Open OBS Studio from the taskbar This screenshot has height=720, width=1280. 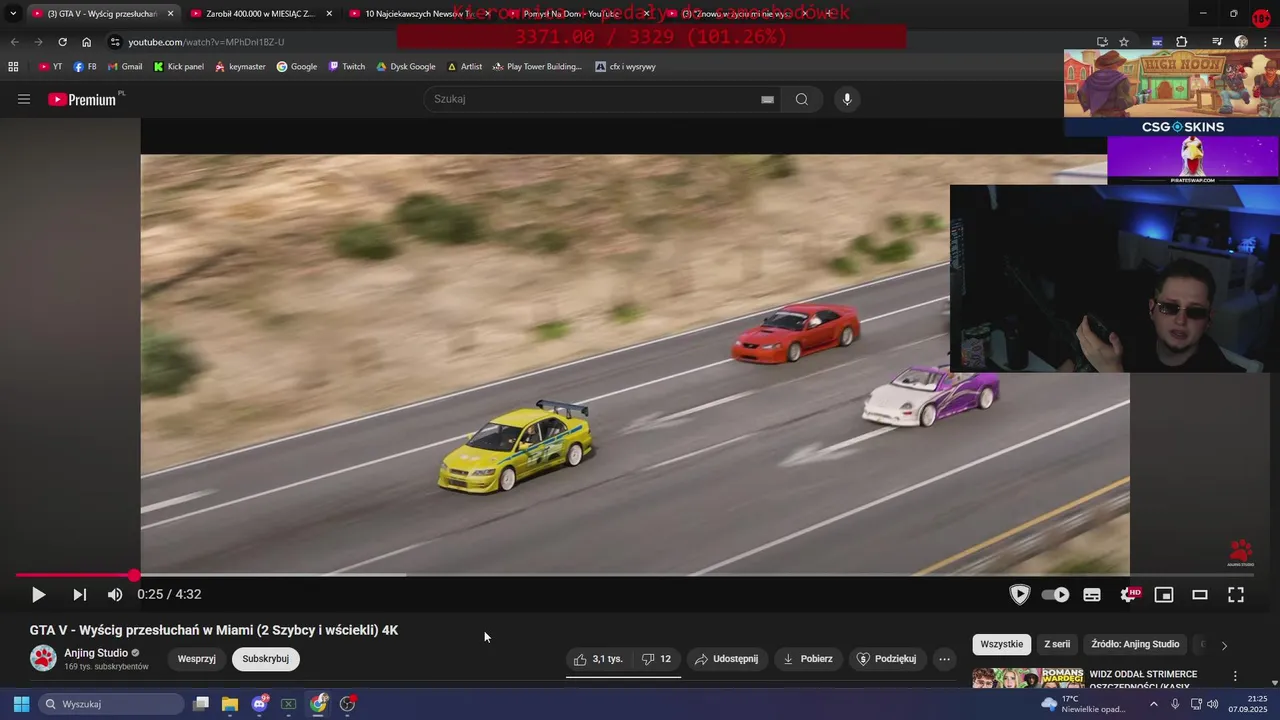[x=347, y=704]
